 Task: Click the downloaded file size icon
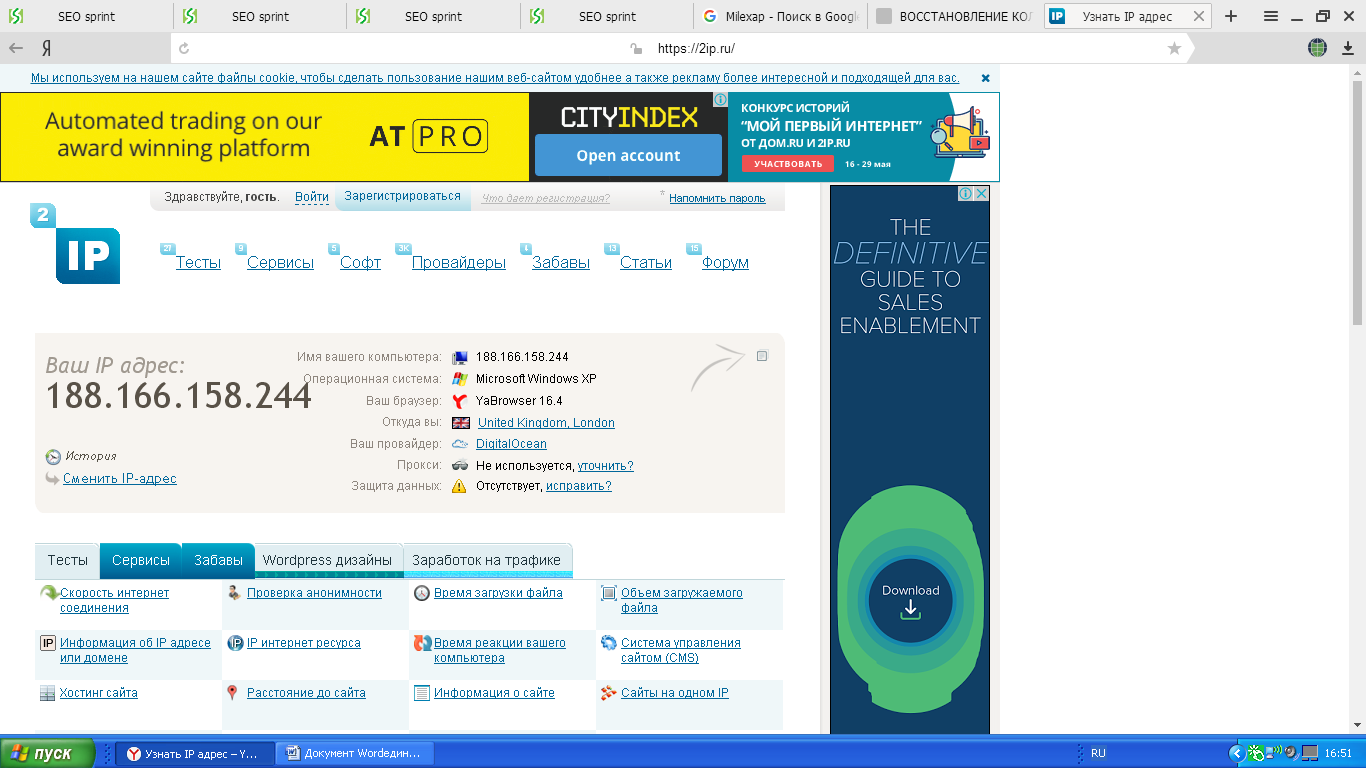pyautogui.click(x=609, y=593)
